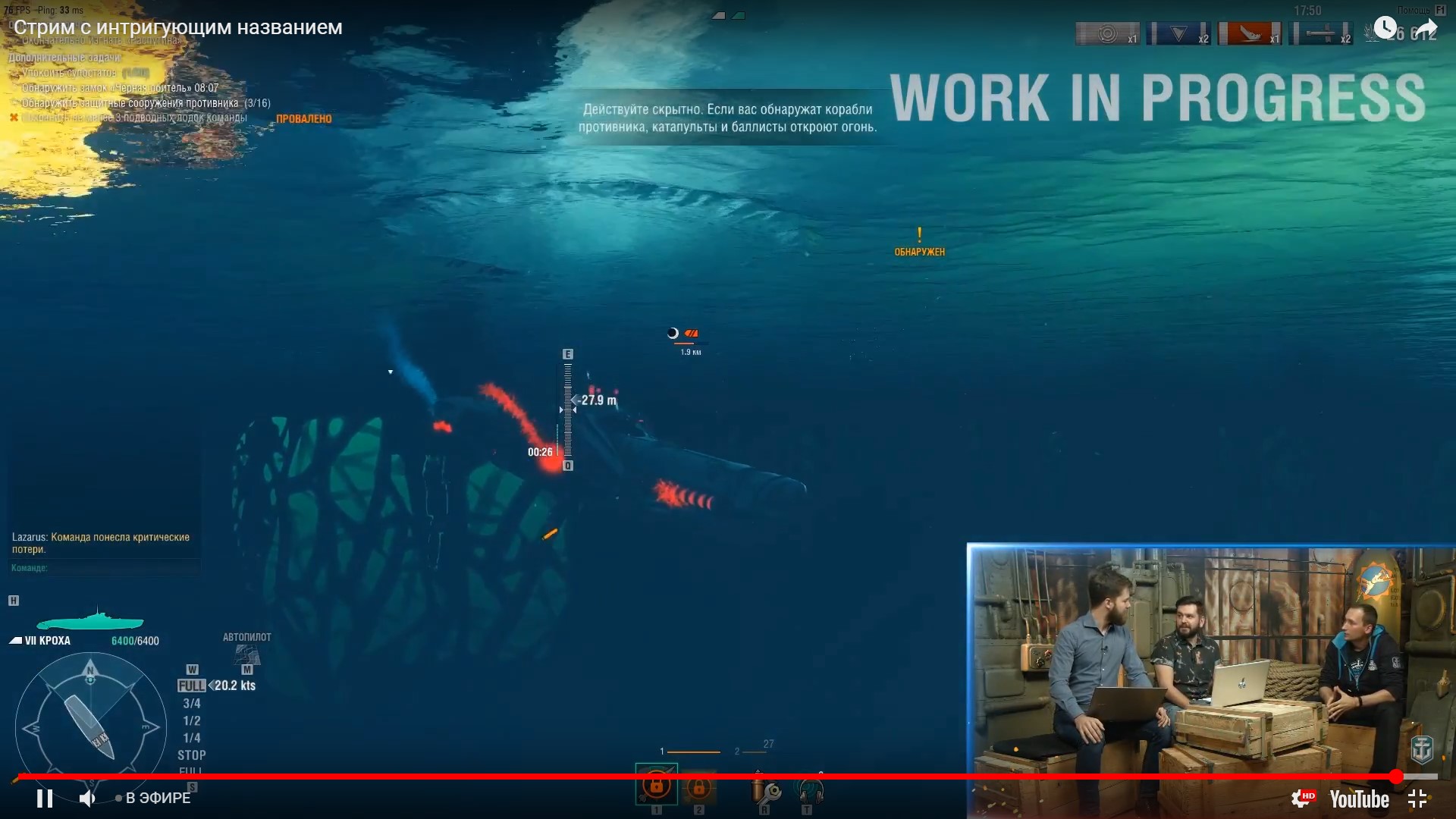The height and width of the screenshot is (819, 1456).
Task: Set engine speed to 1/4
Action: [192, 738]
